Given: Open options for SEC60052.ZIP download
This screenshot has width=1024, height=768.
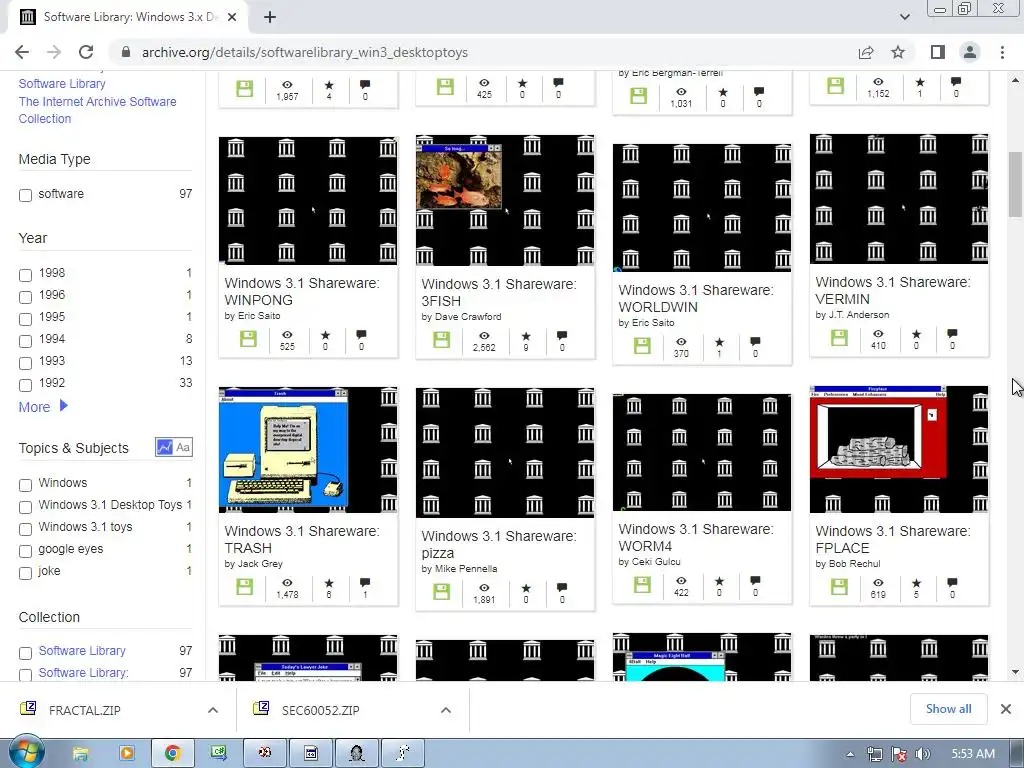Looking at the screenshot, I should pos(446,710).
